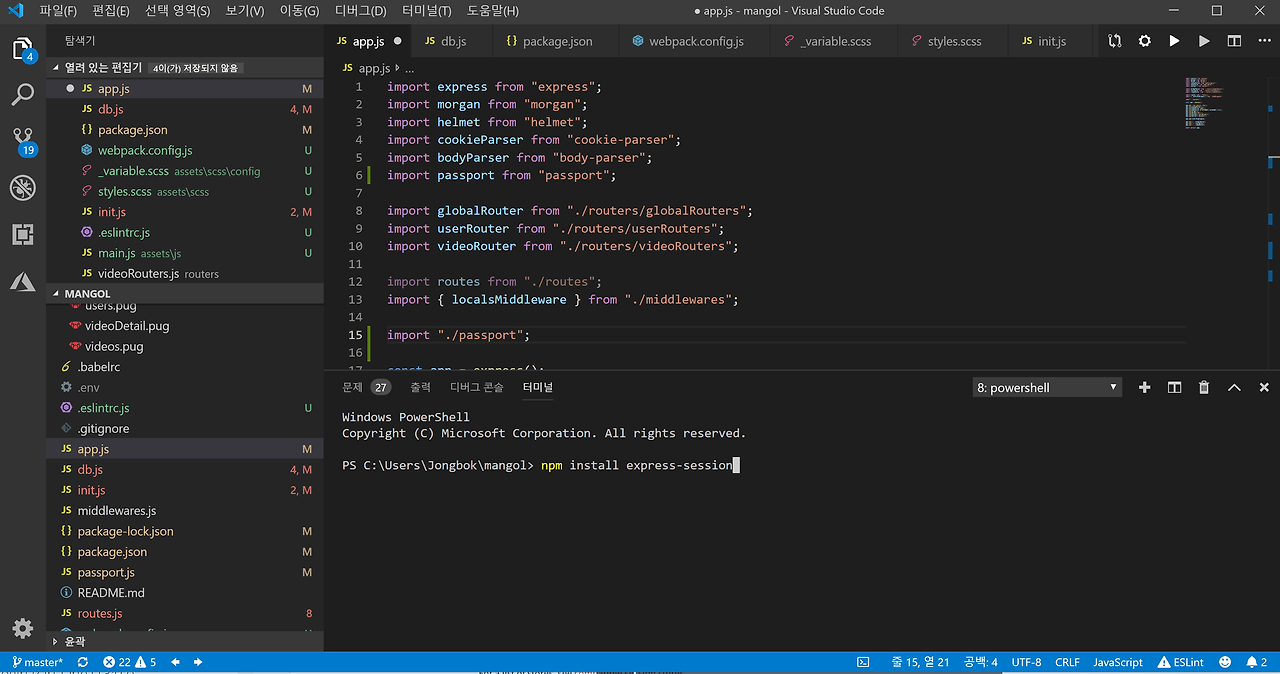Click the ESLint warning status item
1280x674 pixels.
1181,662
